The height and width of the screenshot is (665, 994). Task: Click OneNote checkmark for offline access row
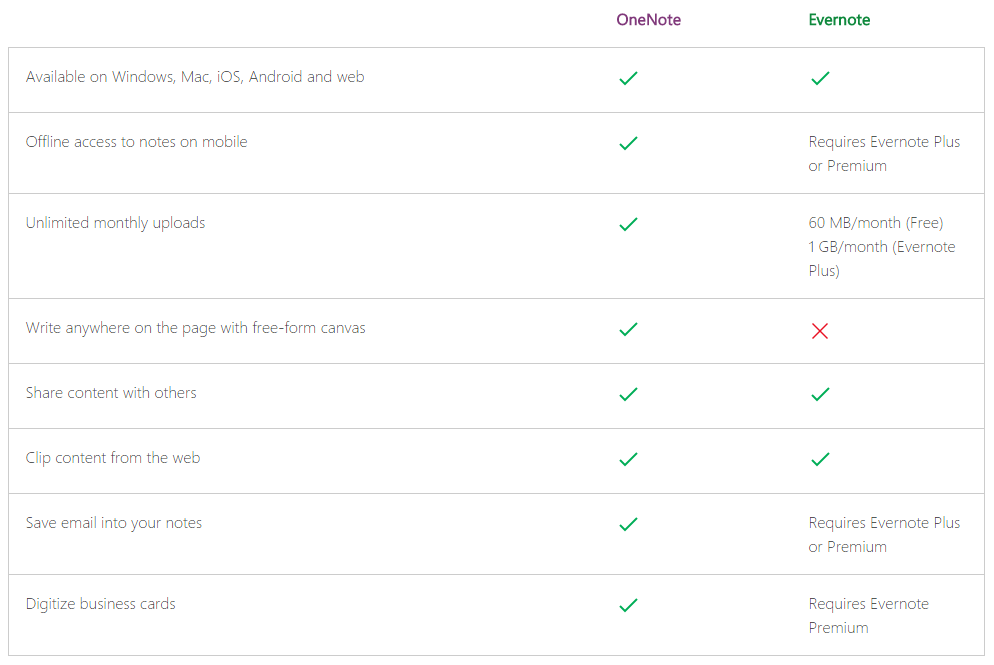(x=628, y=143)
